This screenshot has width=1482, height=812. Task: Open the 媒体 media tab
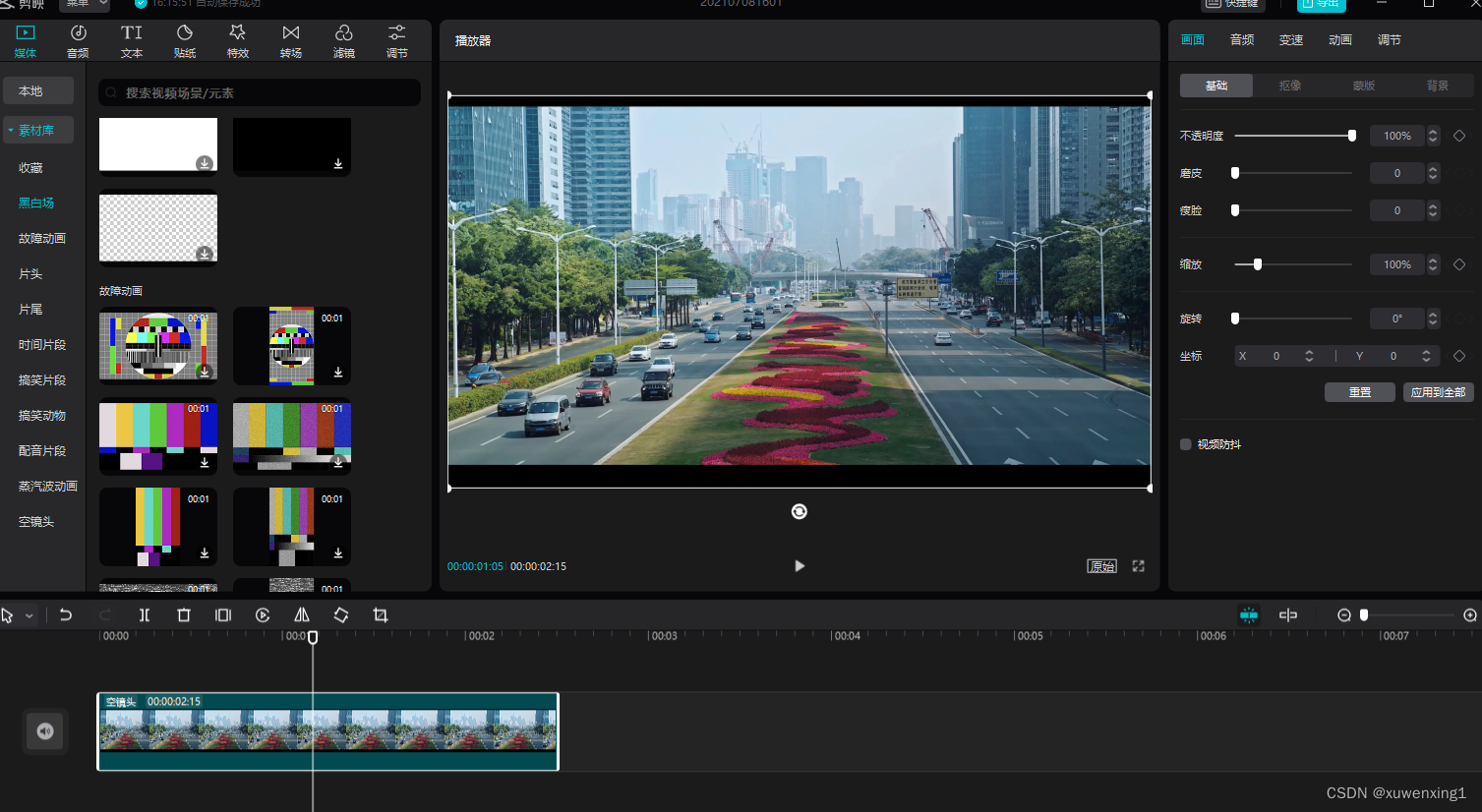(x=26, y=41)
